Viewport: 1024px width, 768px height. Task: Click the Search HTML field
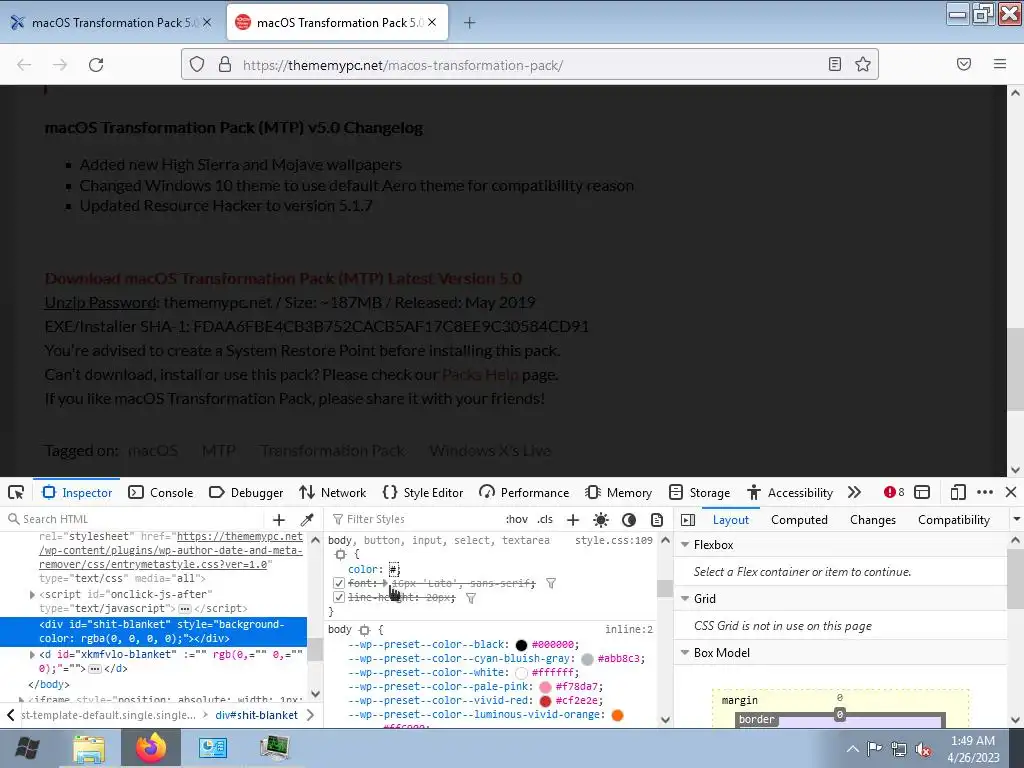coord(137,519)
